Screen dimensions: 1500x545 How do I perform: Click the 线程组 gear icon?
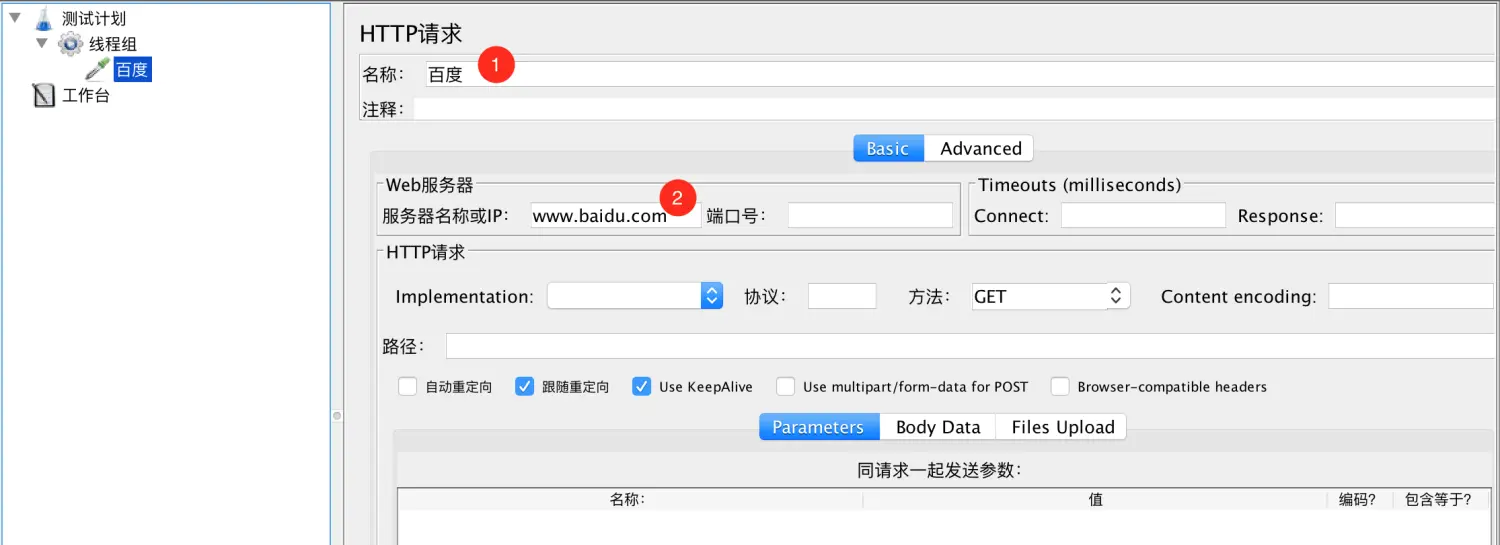(x=70, y=44)
